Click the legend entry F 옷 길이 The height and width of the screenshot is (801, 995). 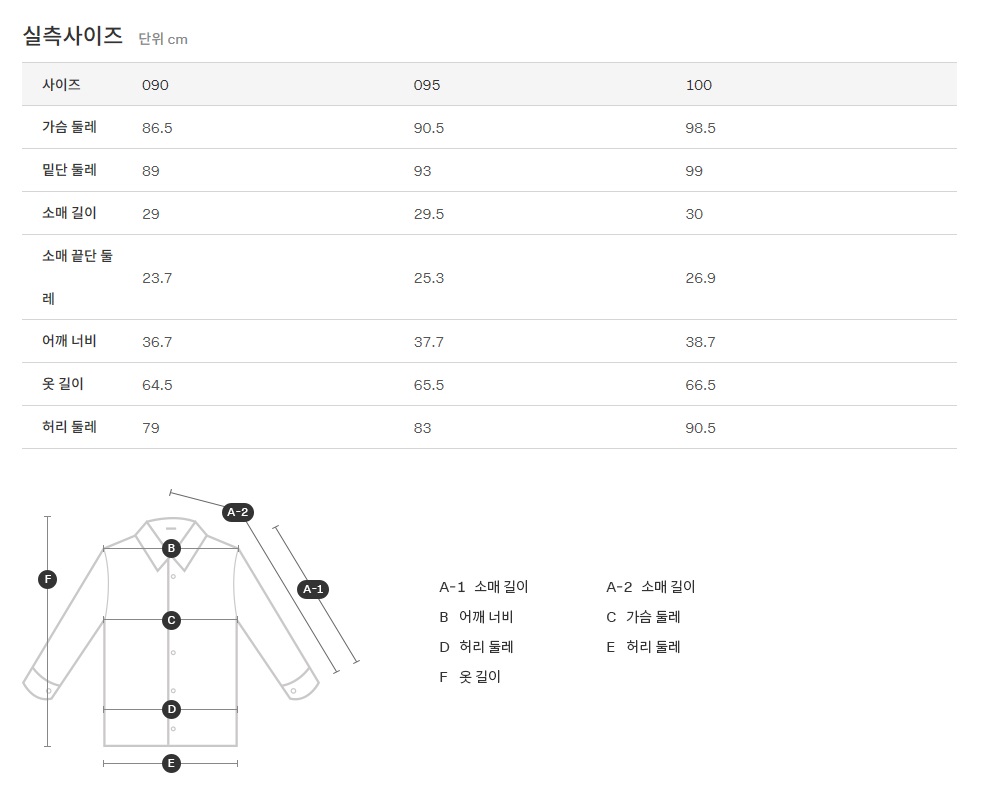pyautogui.click(x=470, y=677)
